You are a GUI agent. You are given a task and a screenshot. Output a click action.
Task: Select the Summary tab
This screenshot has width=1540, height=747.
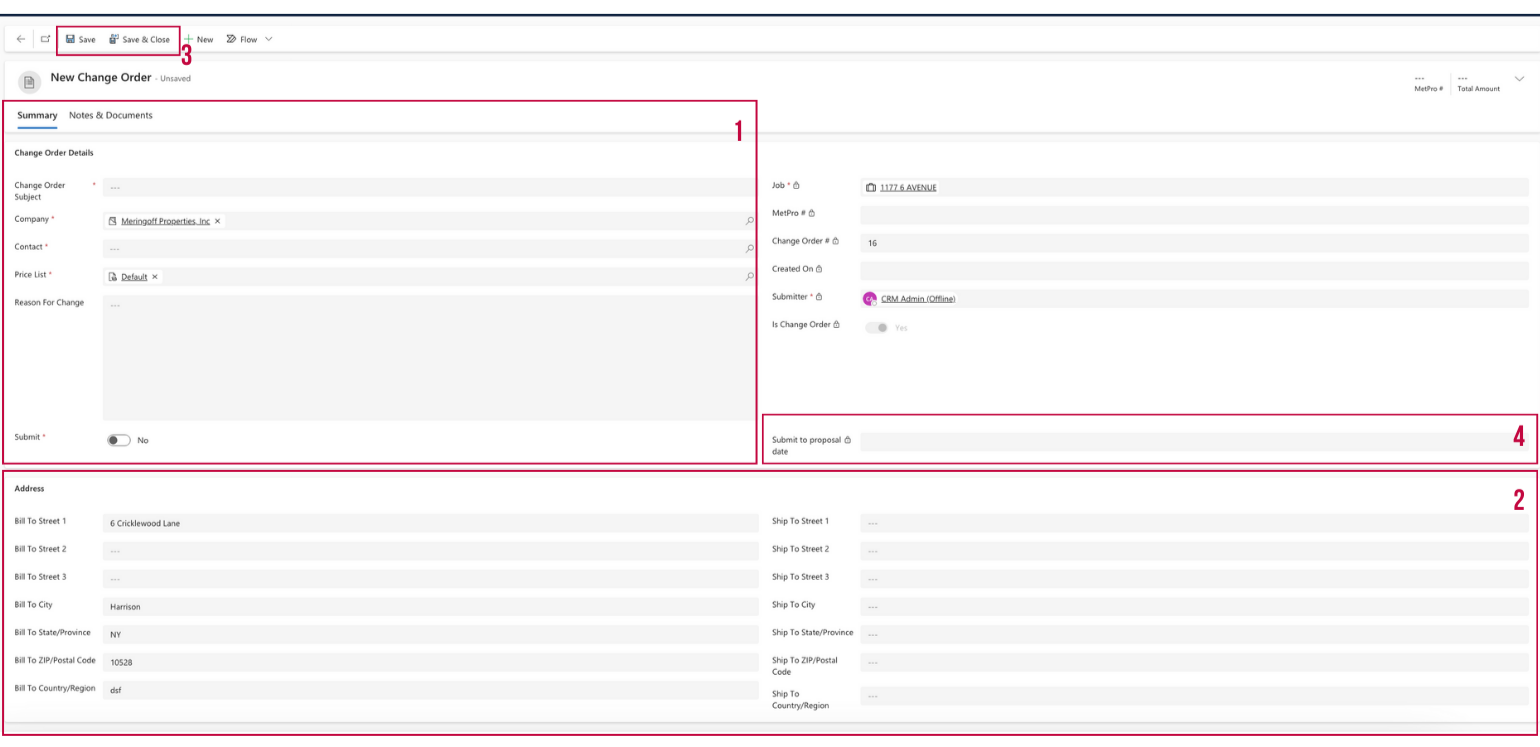(x=37, y=116)
